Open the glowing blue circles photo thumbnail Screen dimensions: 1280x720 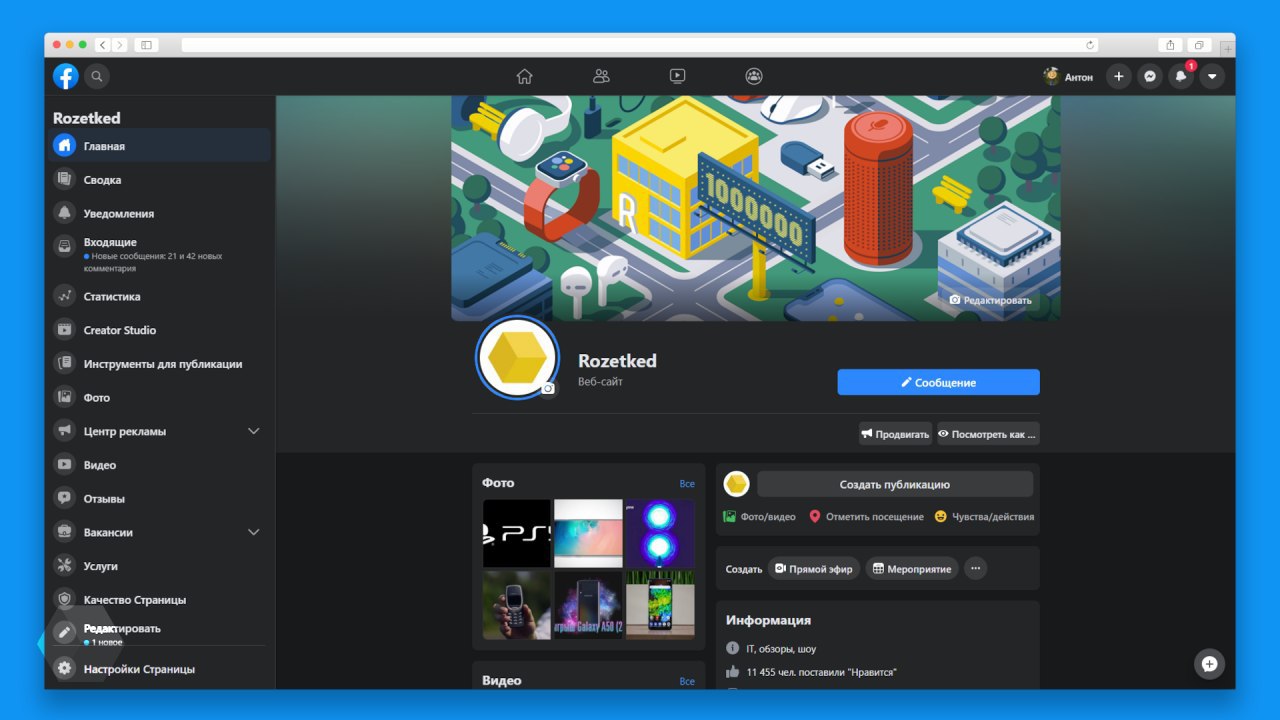tap(660, 533)
